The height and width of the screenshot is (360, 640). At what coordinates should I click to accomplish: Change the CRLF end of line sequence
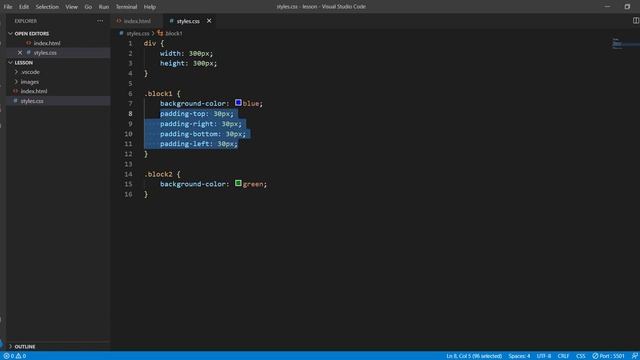pyautogui.click(x=563, y=356)
